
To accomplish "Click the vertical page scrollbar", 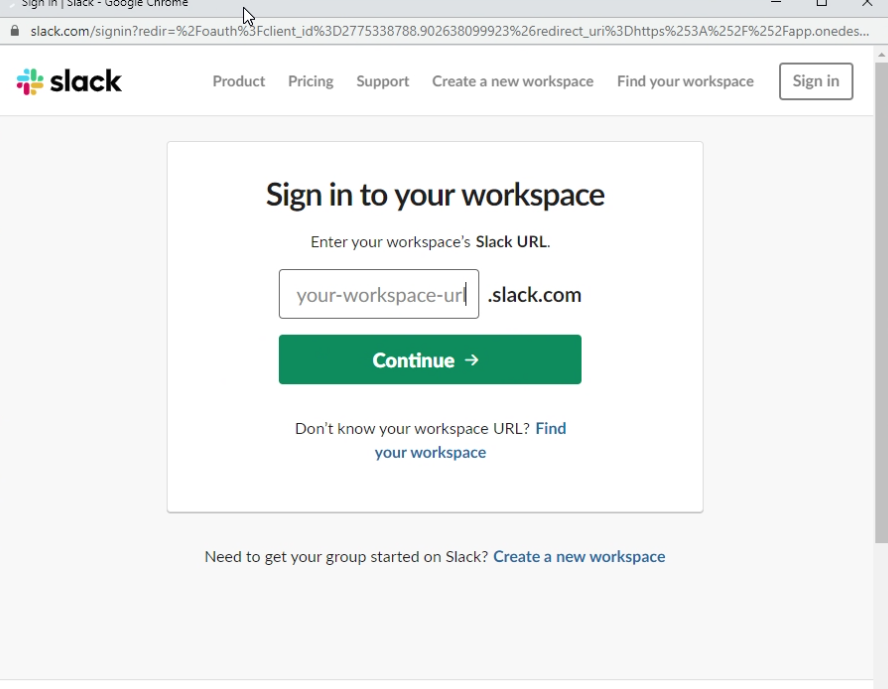I will pyautogui.click(x=881, y=300).
